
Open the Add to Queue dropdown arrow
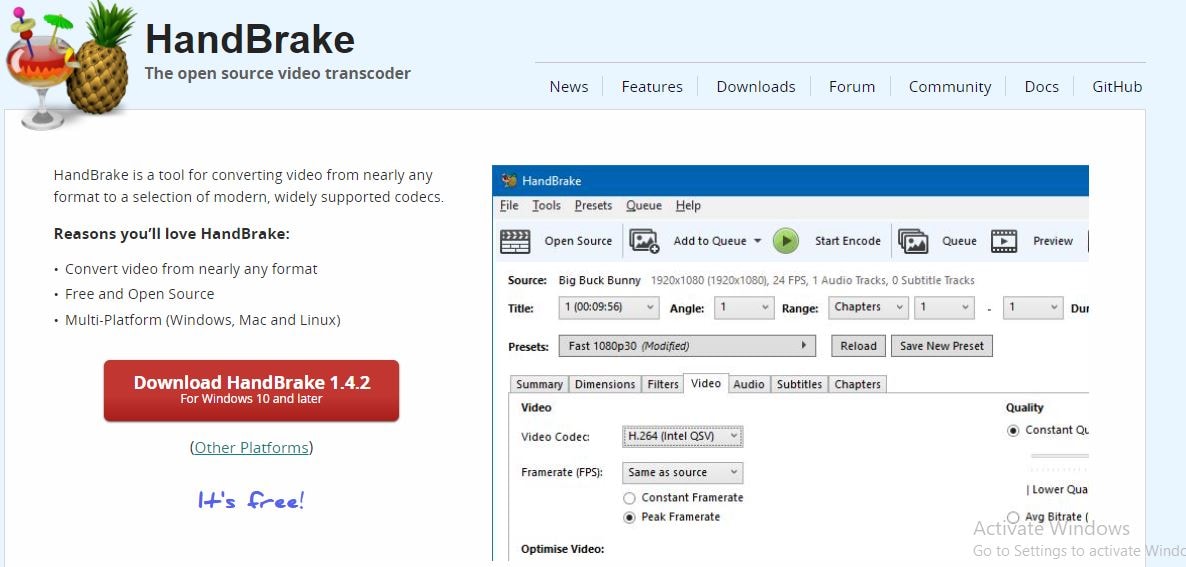[x=757, y=241]
